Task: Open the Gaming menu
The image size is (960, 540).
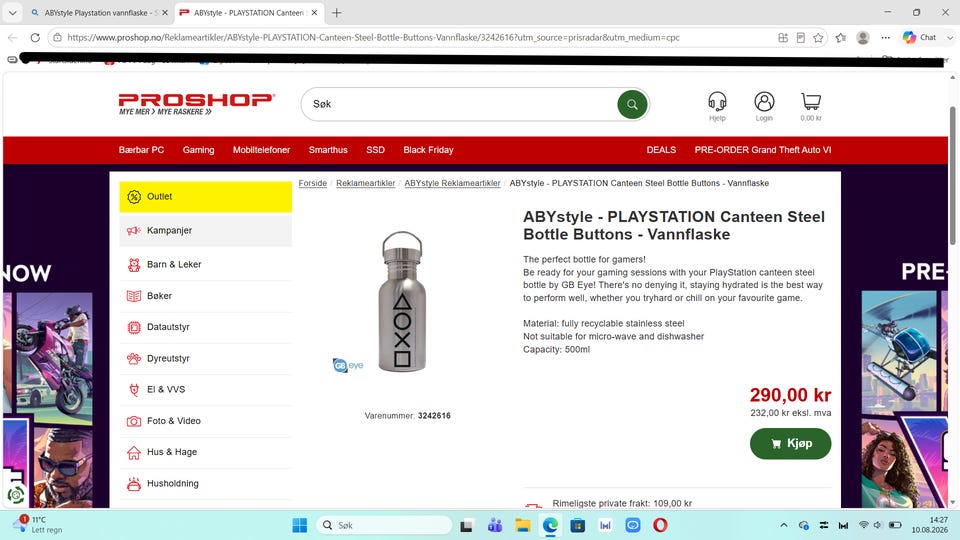Action: [x=198, y=150]
